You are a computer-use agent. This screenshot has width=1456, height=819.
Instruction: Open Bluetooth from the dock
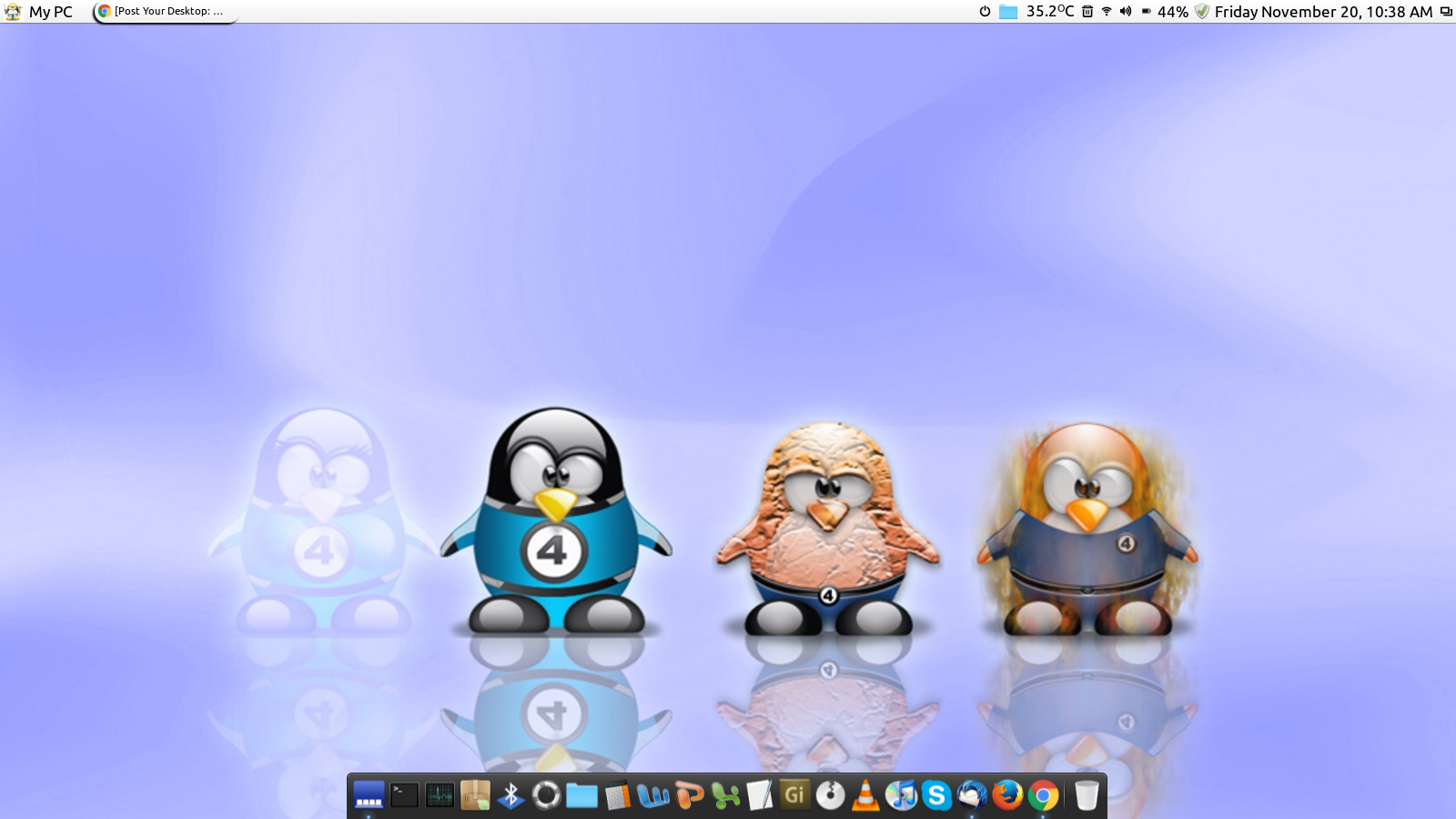[x=511, y=795]
